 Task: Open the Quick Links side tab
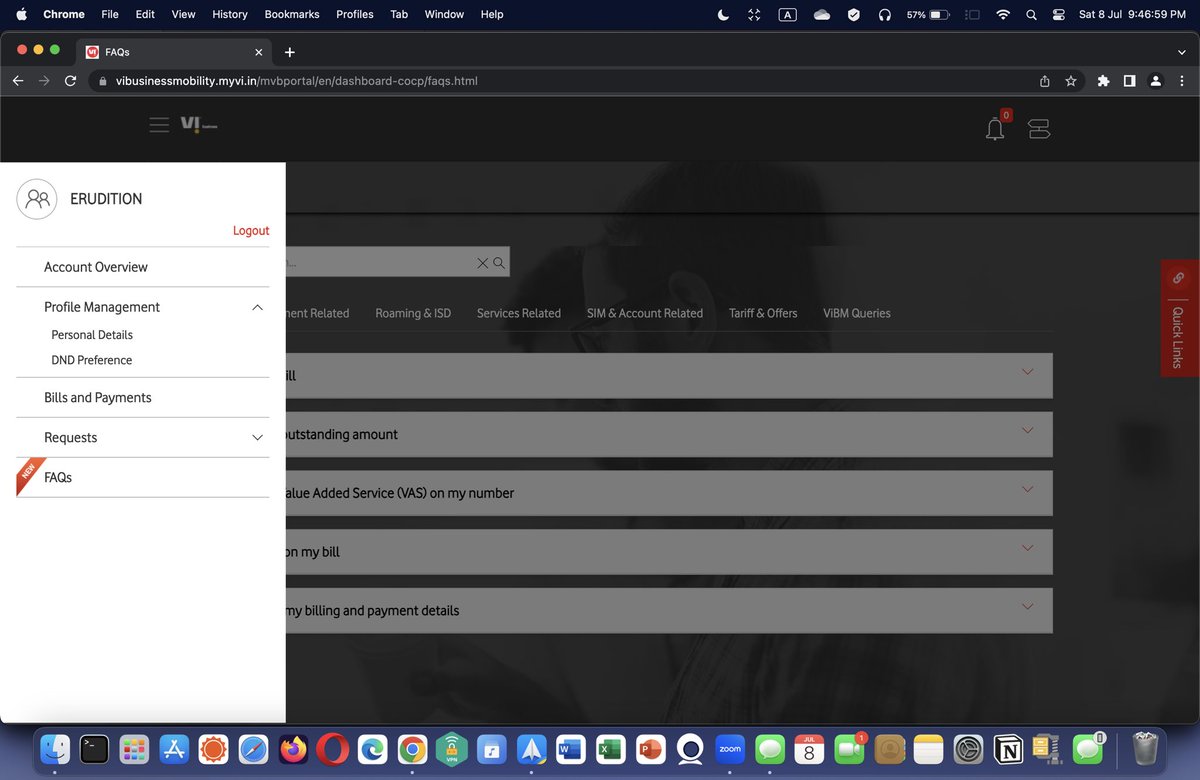(1179, 318)
